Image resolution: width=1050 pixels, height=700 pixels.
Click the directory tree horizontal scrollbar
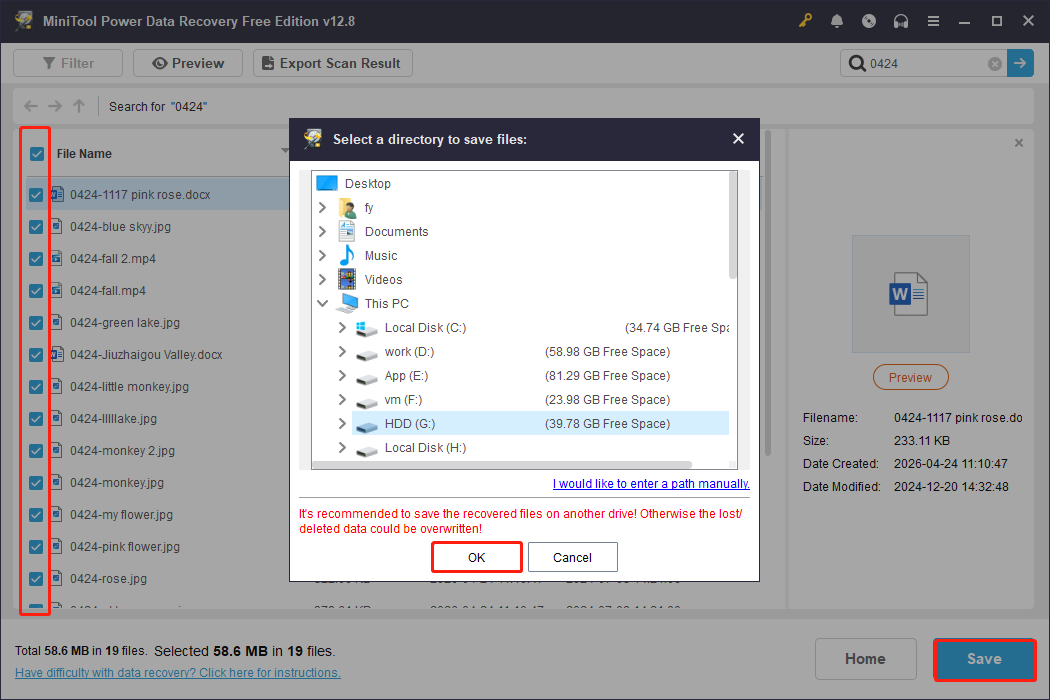(x=502, y=464)
